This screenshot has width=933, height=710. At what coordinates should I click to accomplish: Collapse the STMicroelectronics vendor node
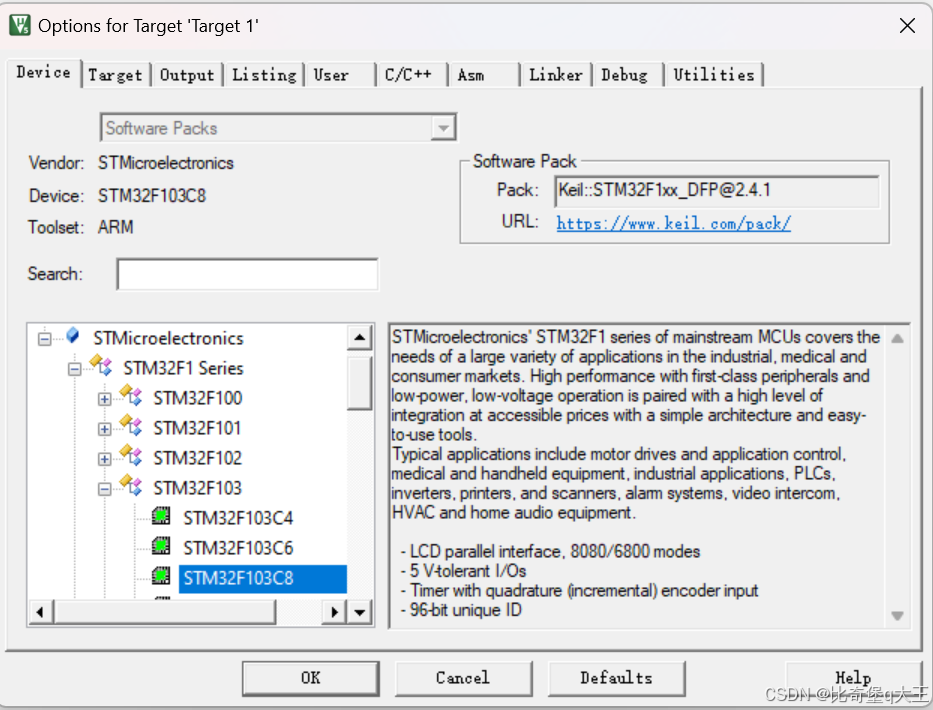tap(45, 339)
